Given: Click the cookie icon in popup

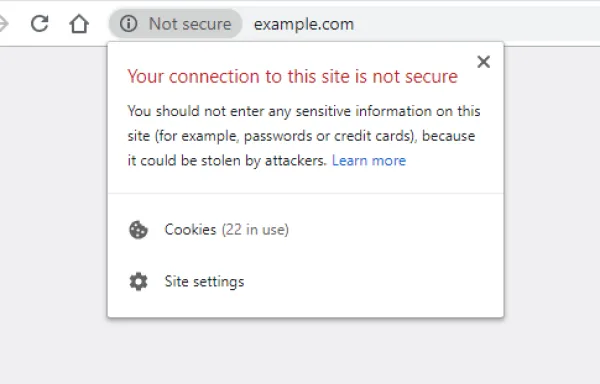Looking at the screenshot, I should click(x=138, y=230).
